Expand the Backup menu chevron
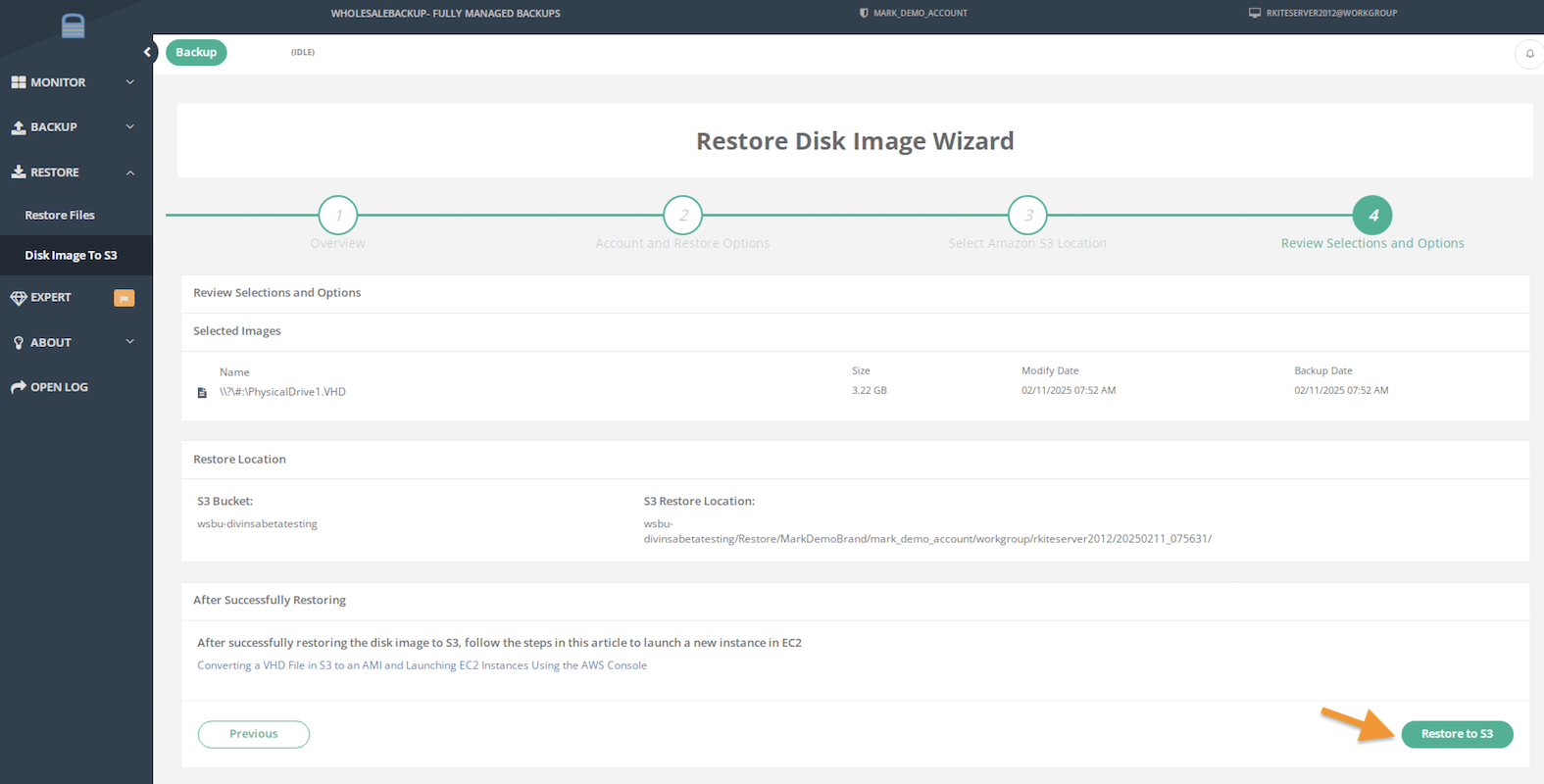Image resolution: width=1544 pixels, height=784 pixels. 130,126
